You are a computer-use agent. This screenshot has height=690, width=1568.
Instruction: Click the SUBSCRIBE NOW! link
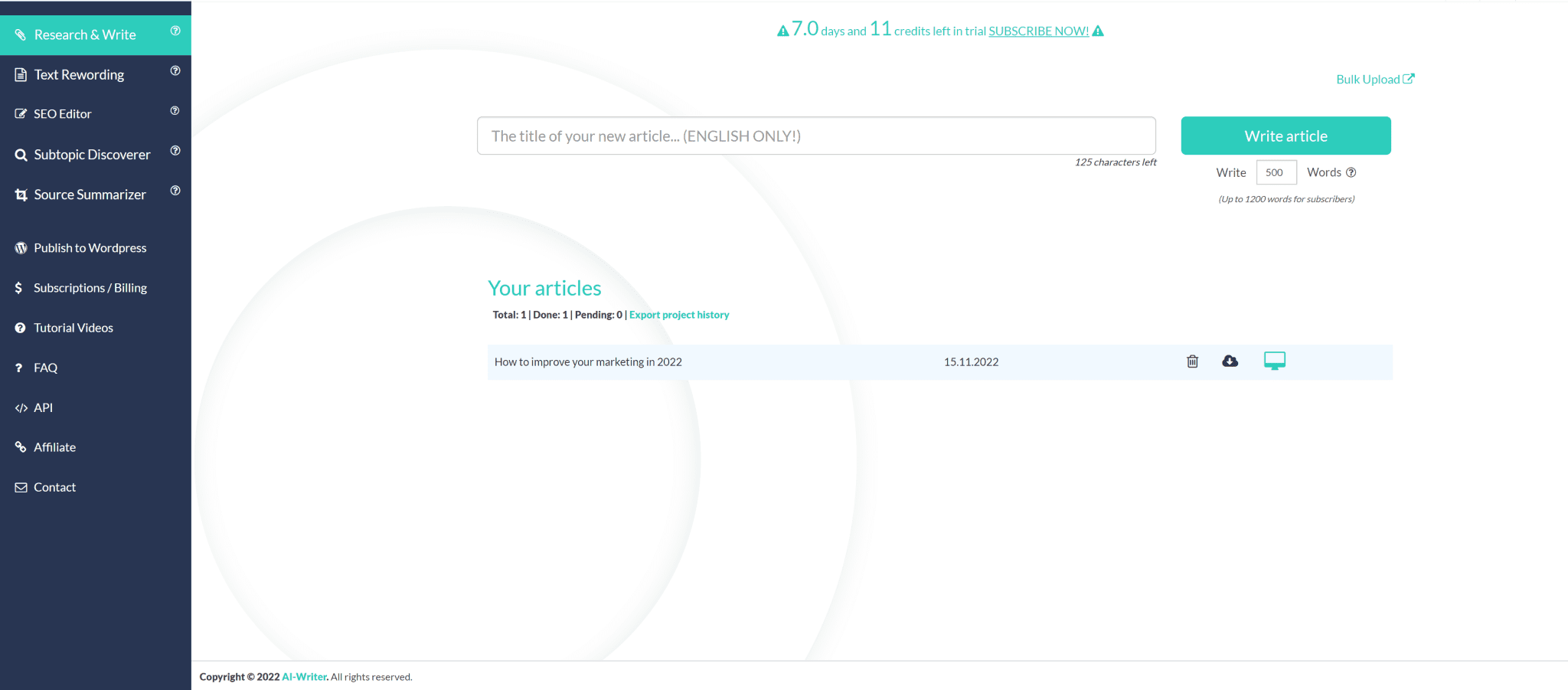coord(1038,31)
